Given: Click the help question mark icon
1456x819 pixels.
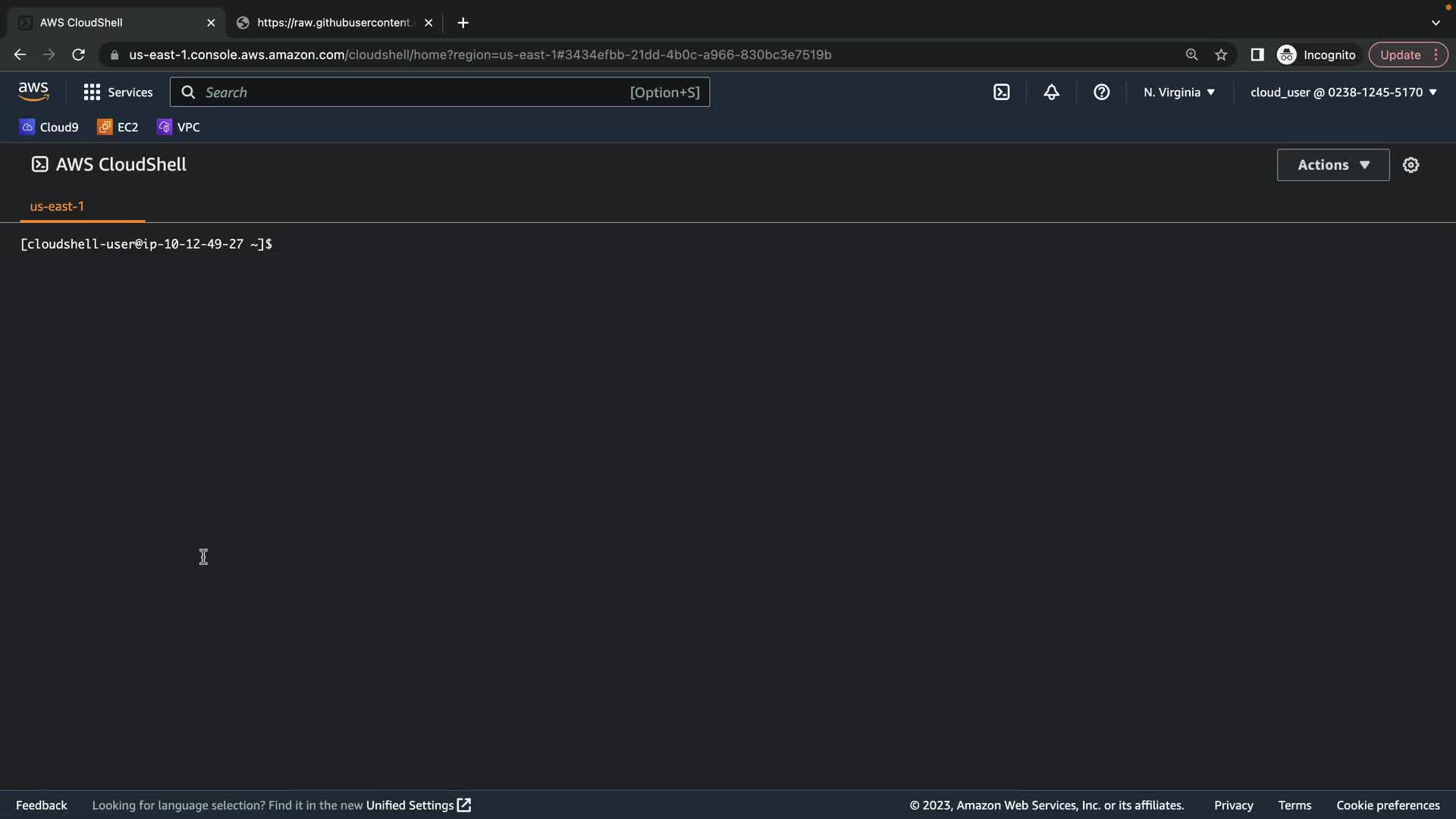Looking at the screenshot, I should click(1101, 93).
